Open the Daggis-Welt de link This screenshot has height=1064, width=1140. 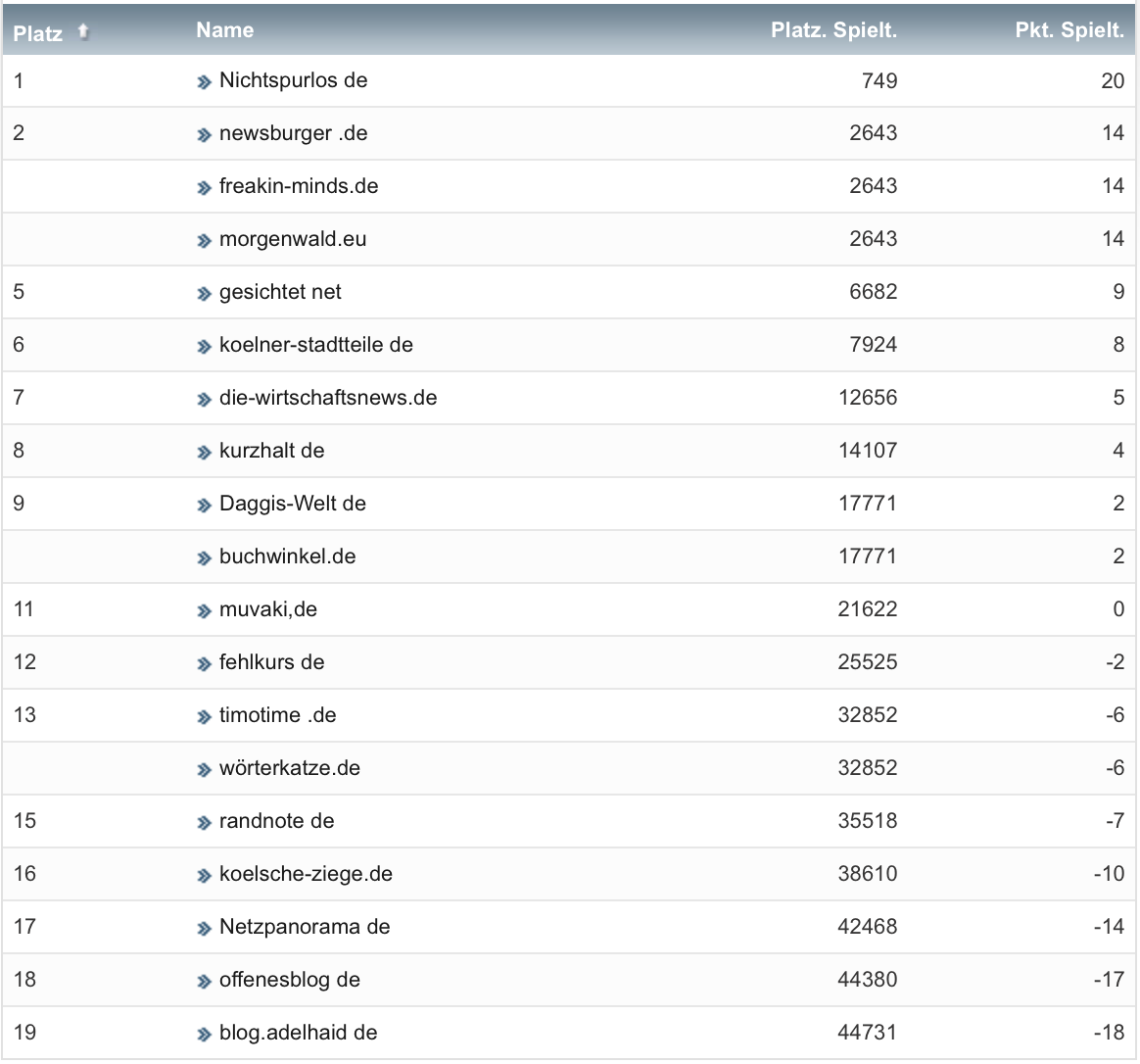coord(292,504)
